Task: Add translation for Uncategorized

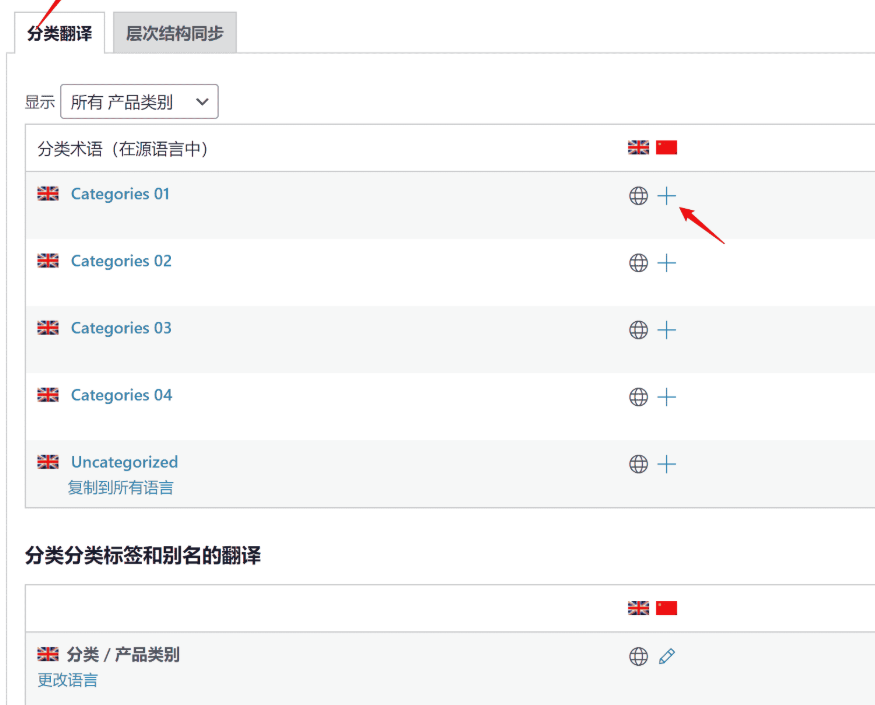Action: coord(666,464)
